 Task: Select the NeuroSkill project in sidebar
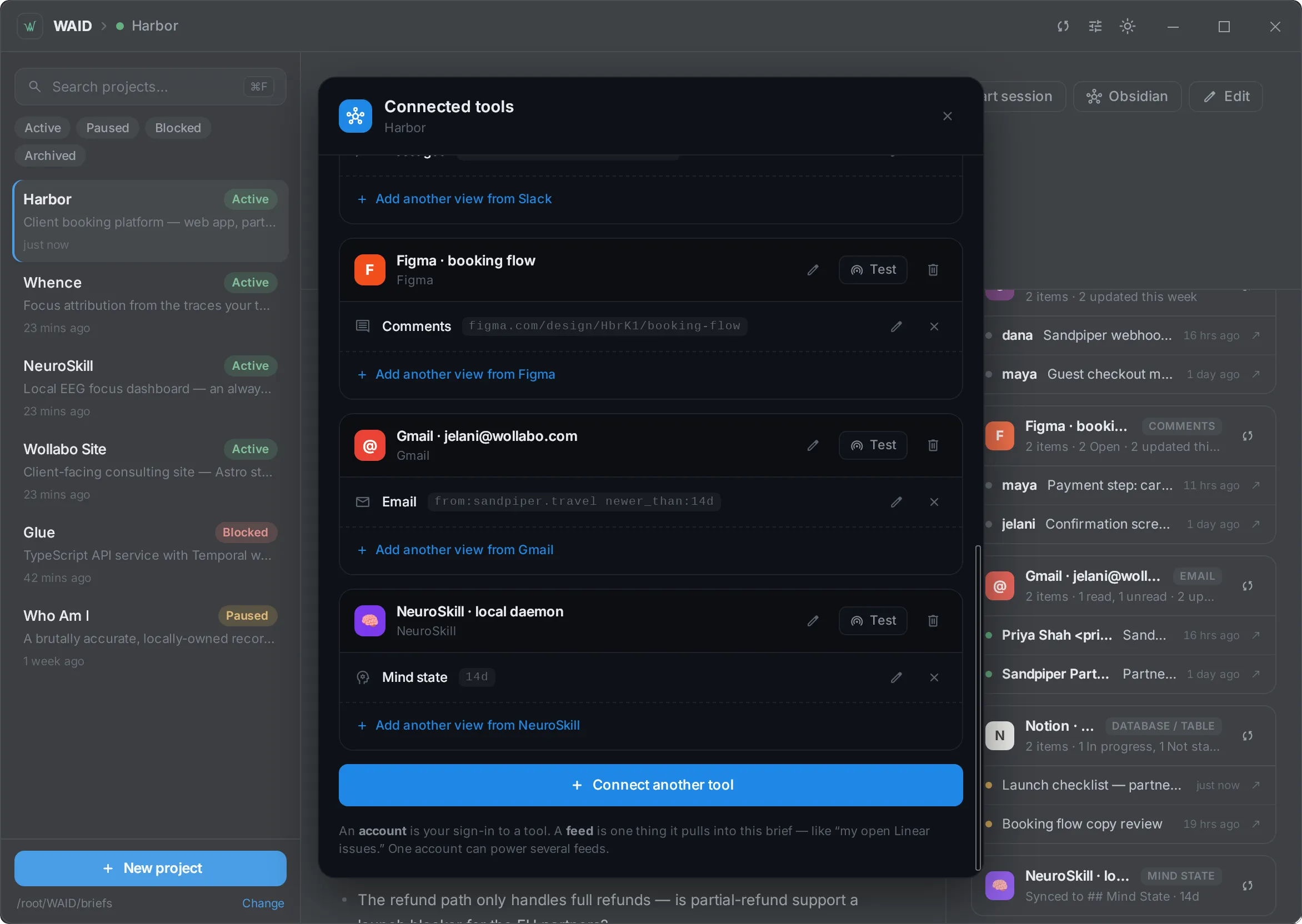point(150,388)
